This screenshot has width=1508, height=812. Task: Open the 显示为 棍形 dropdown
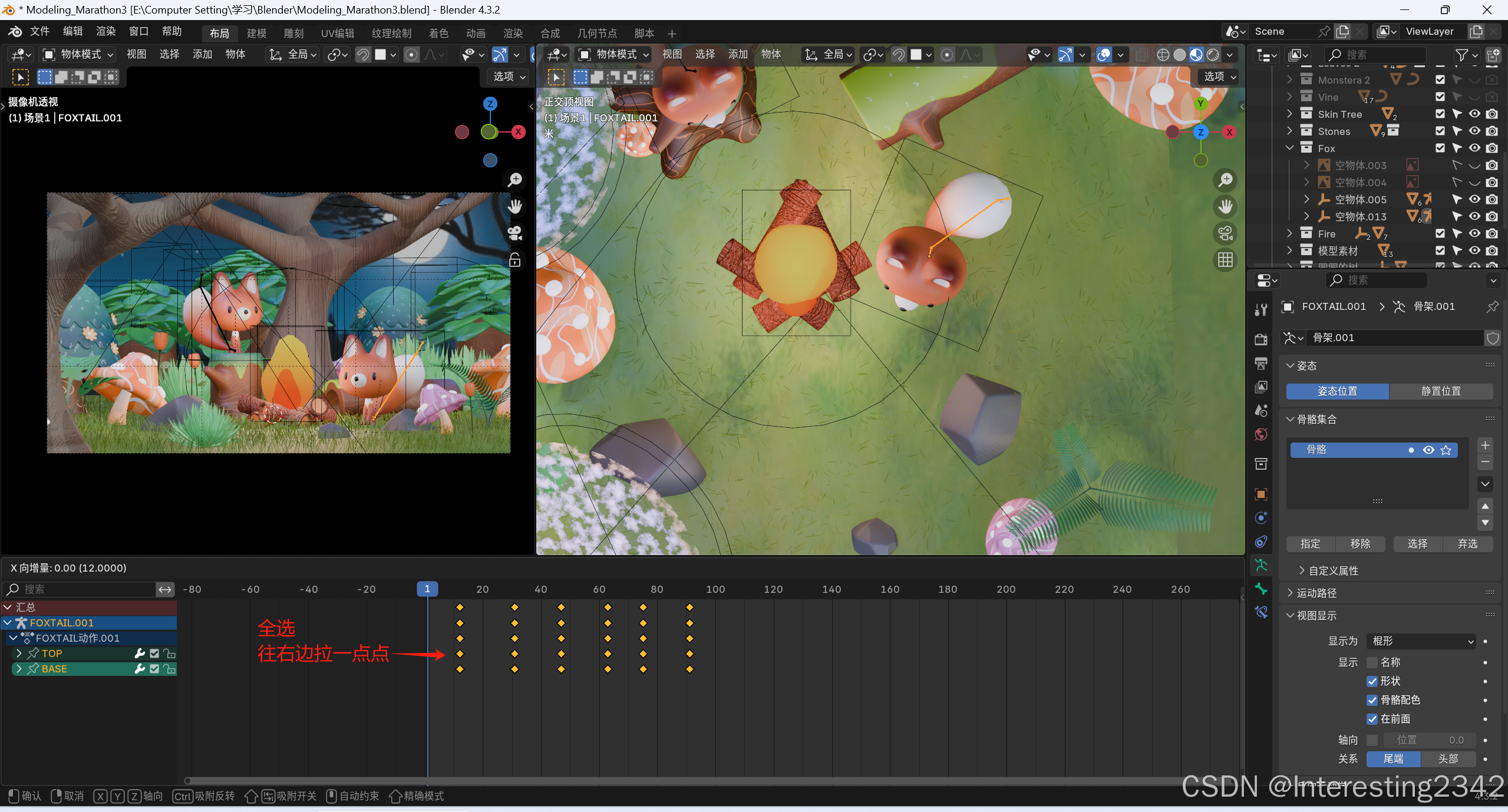click(1421, 641)
